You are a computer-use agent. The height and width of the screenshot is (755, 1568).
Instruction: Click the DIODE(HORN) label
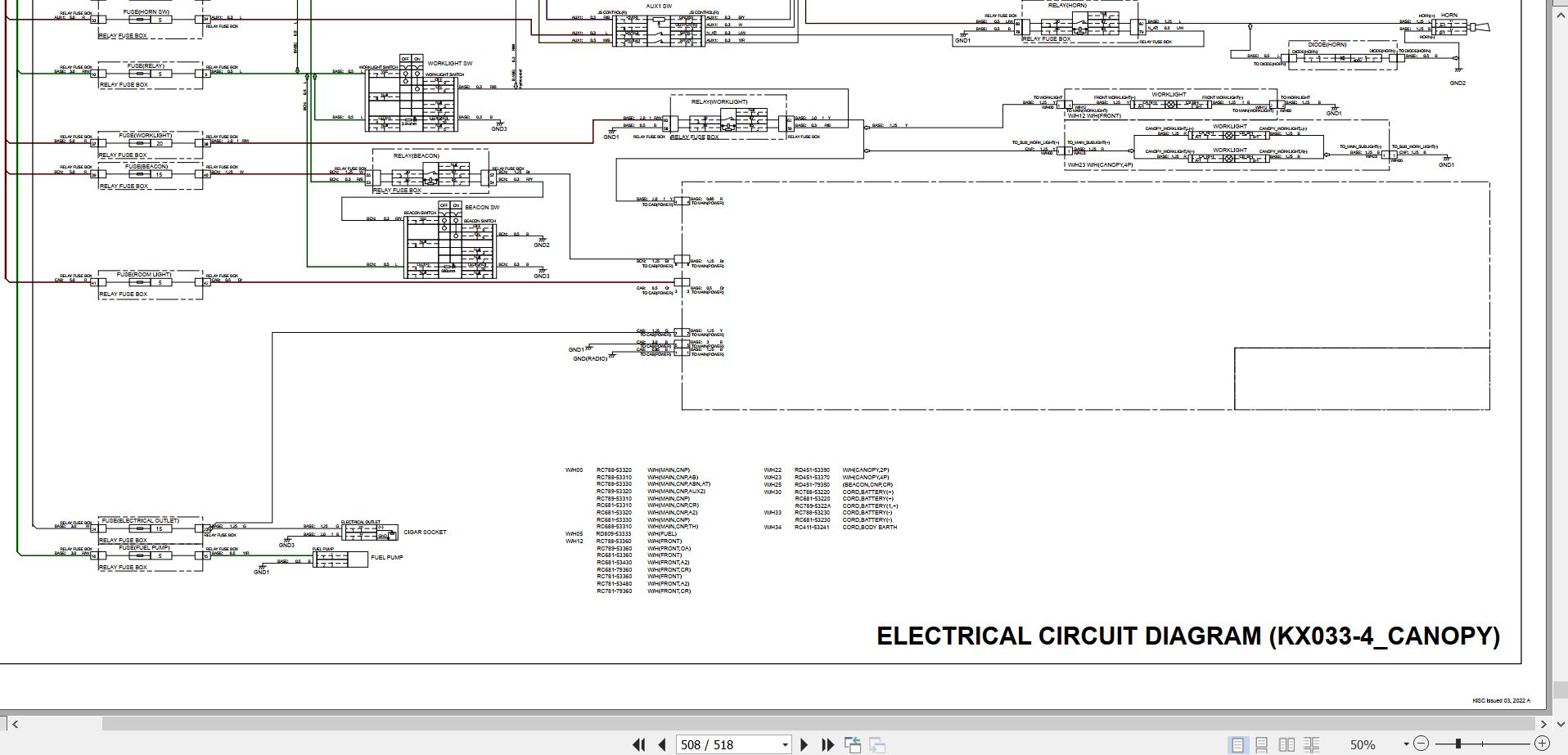coord(1327,45)
